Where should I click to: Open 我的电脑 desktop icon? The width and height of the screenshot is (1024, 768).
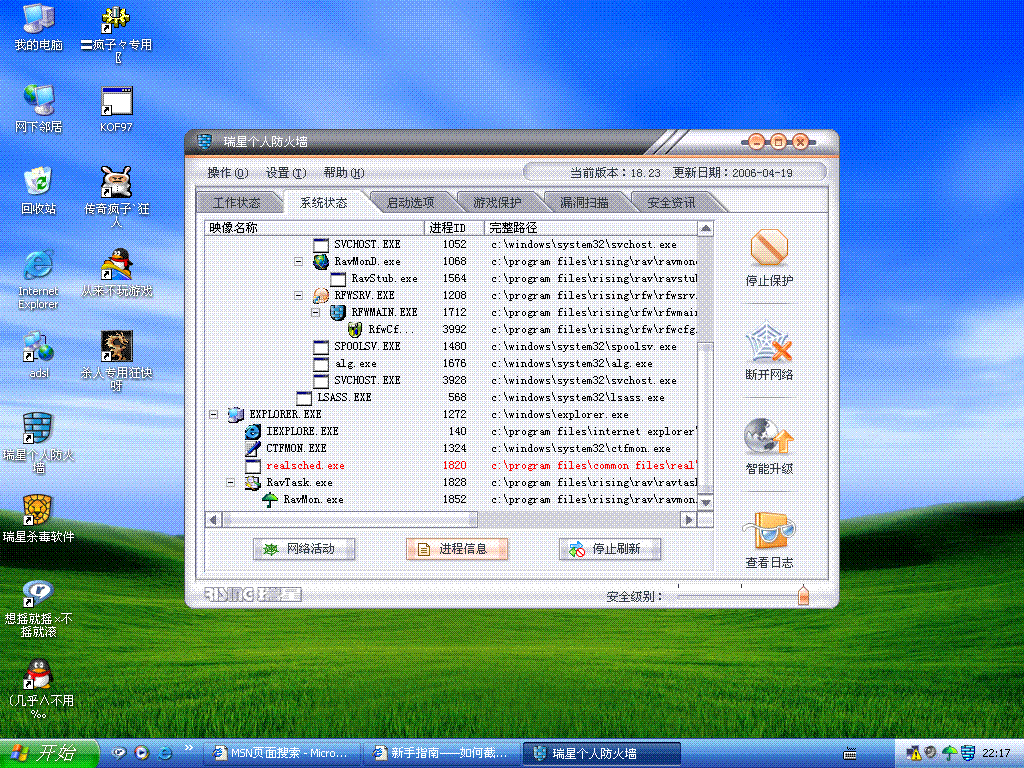[39, 20]
